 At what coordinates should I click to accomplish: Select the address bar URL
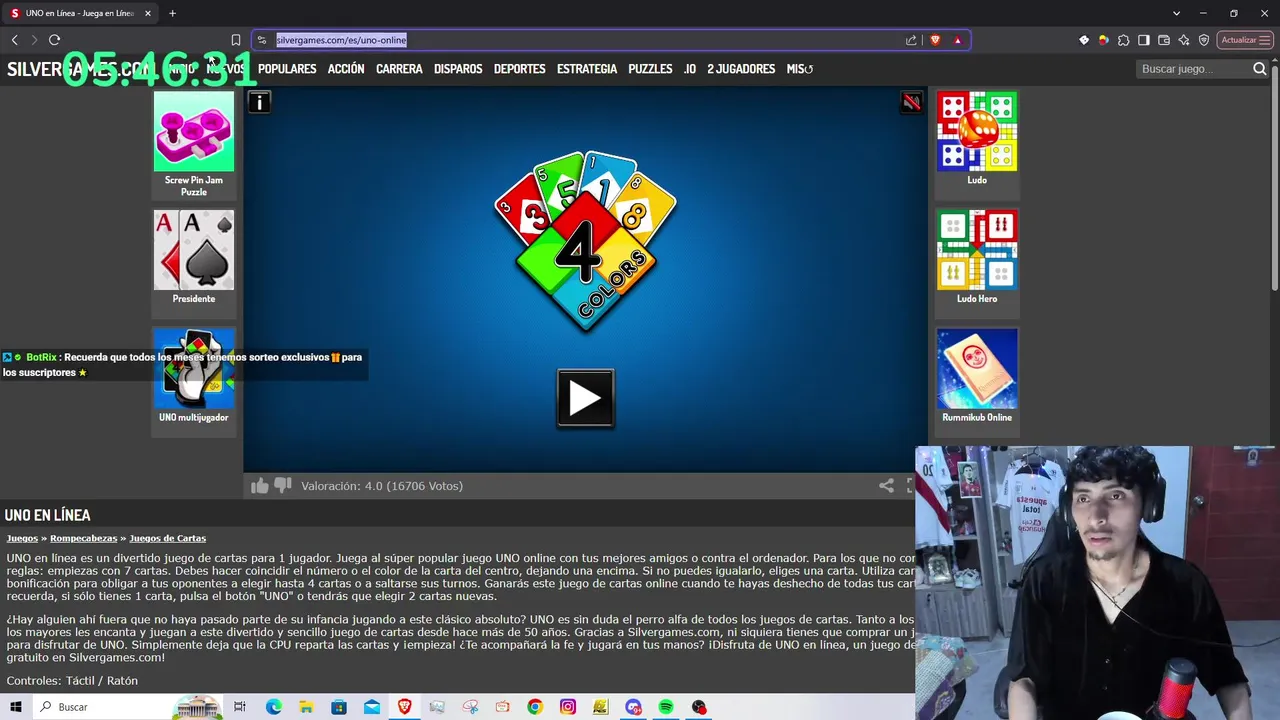coord(341,40)
